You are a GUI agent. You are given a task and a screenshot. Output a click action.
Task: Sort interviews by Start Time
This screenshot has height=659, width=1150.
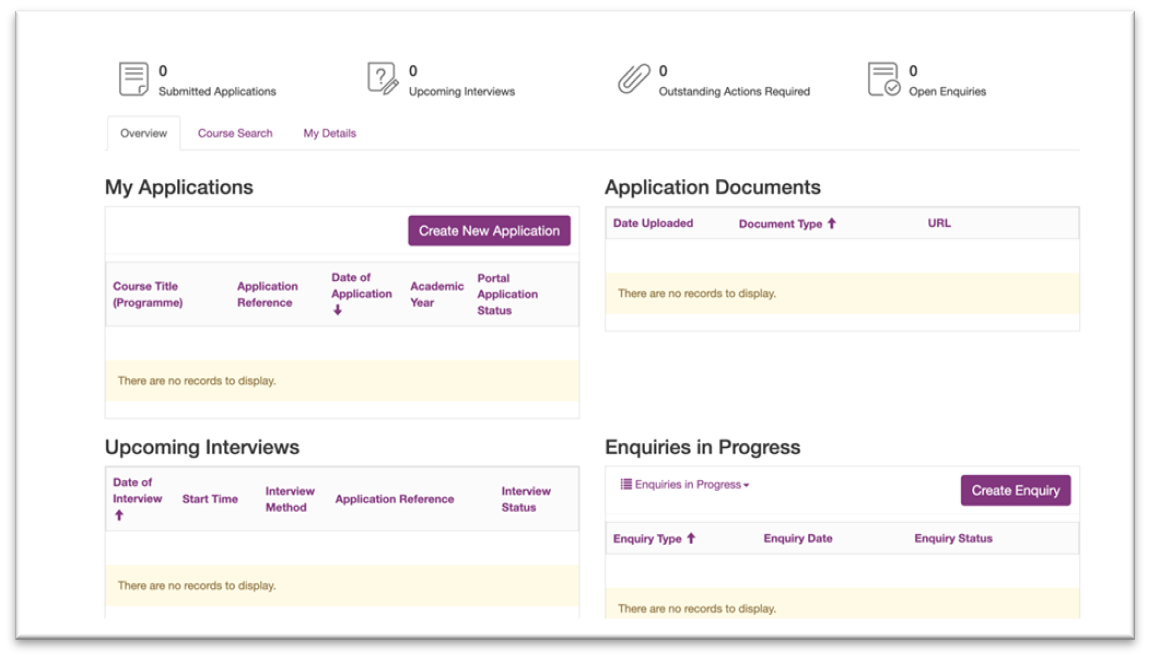210,499
